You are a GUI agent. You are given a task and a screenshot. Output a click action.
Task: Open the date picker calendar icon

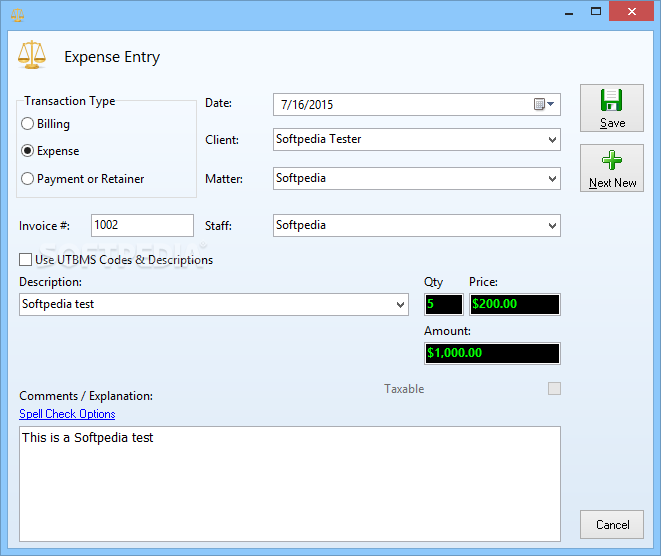coord(544,104)
